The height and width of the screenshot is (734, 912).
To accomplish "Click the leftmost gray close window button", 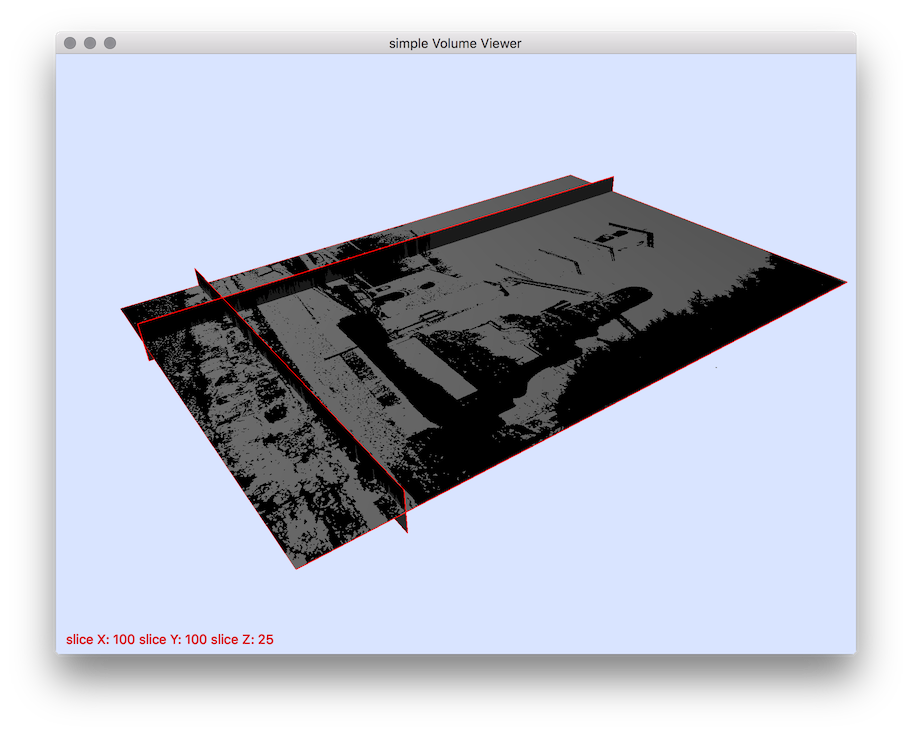I will [70, 43].
